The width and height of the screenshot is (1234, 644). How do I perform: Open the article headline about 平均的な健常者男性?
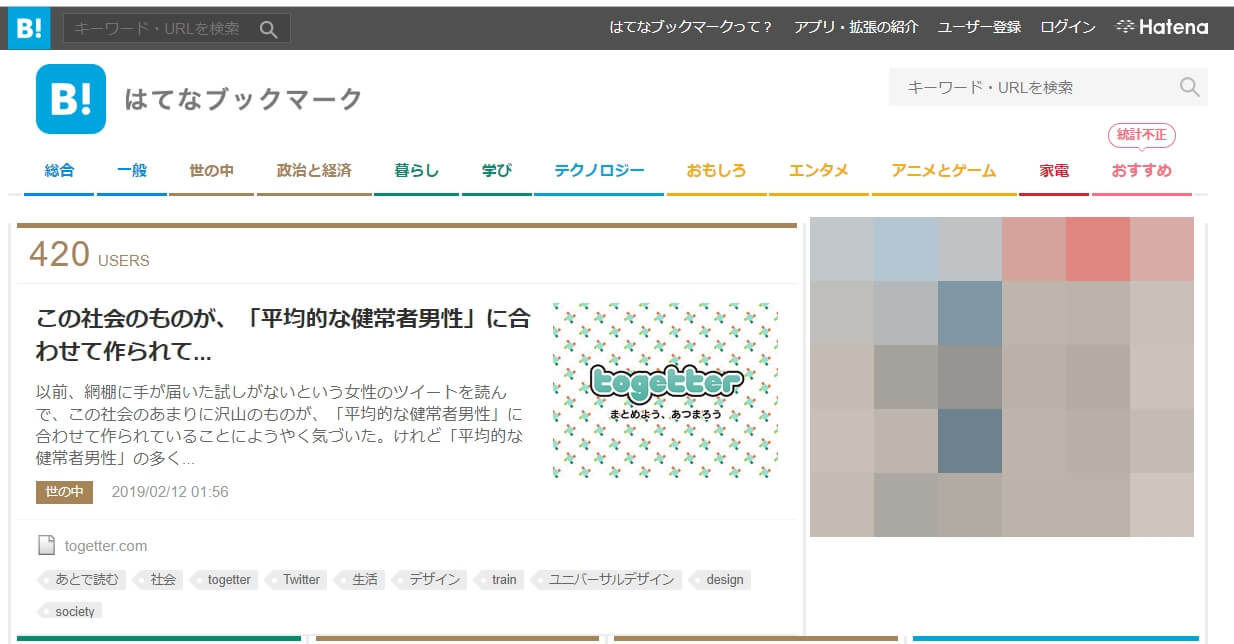click(283, 335)
